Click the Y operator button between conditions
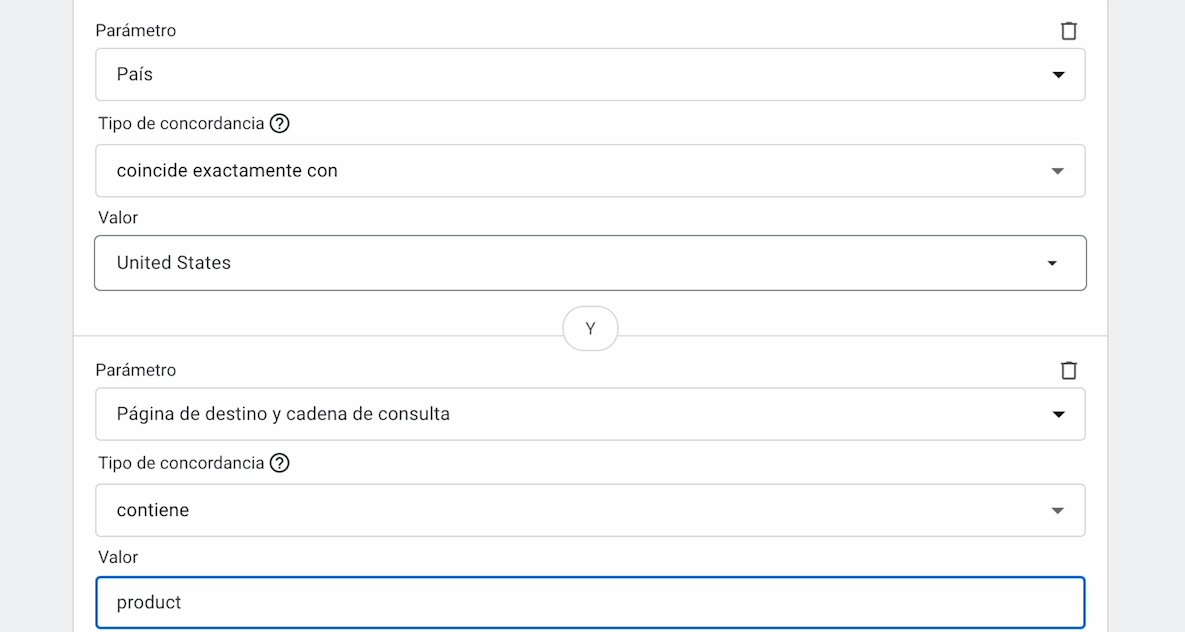Screen dimensions: 1185x632 click(590, 329)
